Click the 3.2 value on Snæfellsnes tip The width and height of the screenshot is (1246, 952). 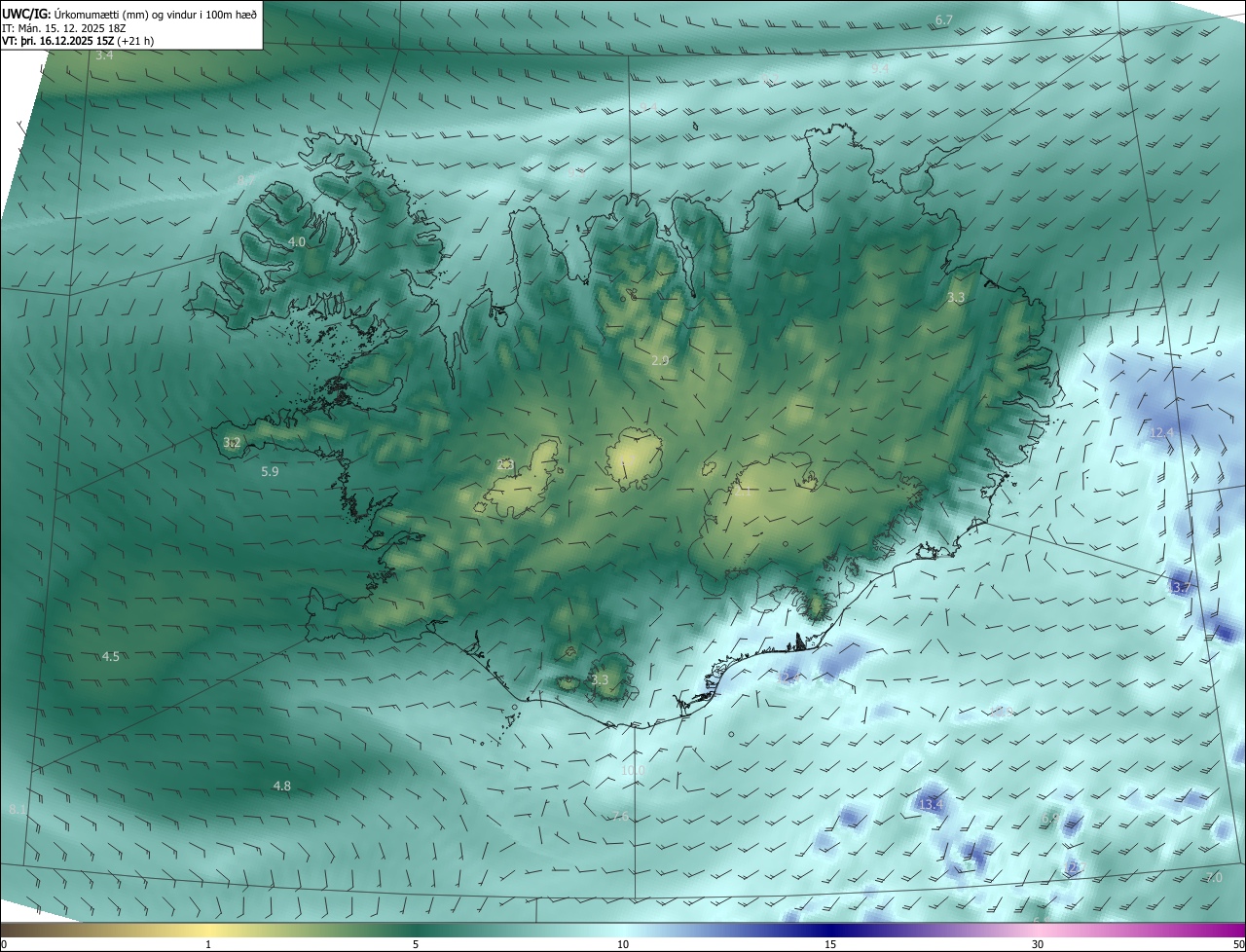pos(232,443)
